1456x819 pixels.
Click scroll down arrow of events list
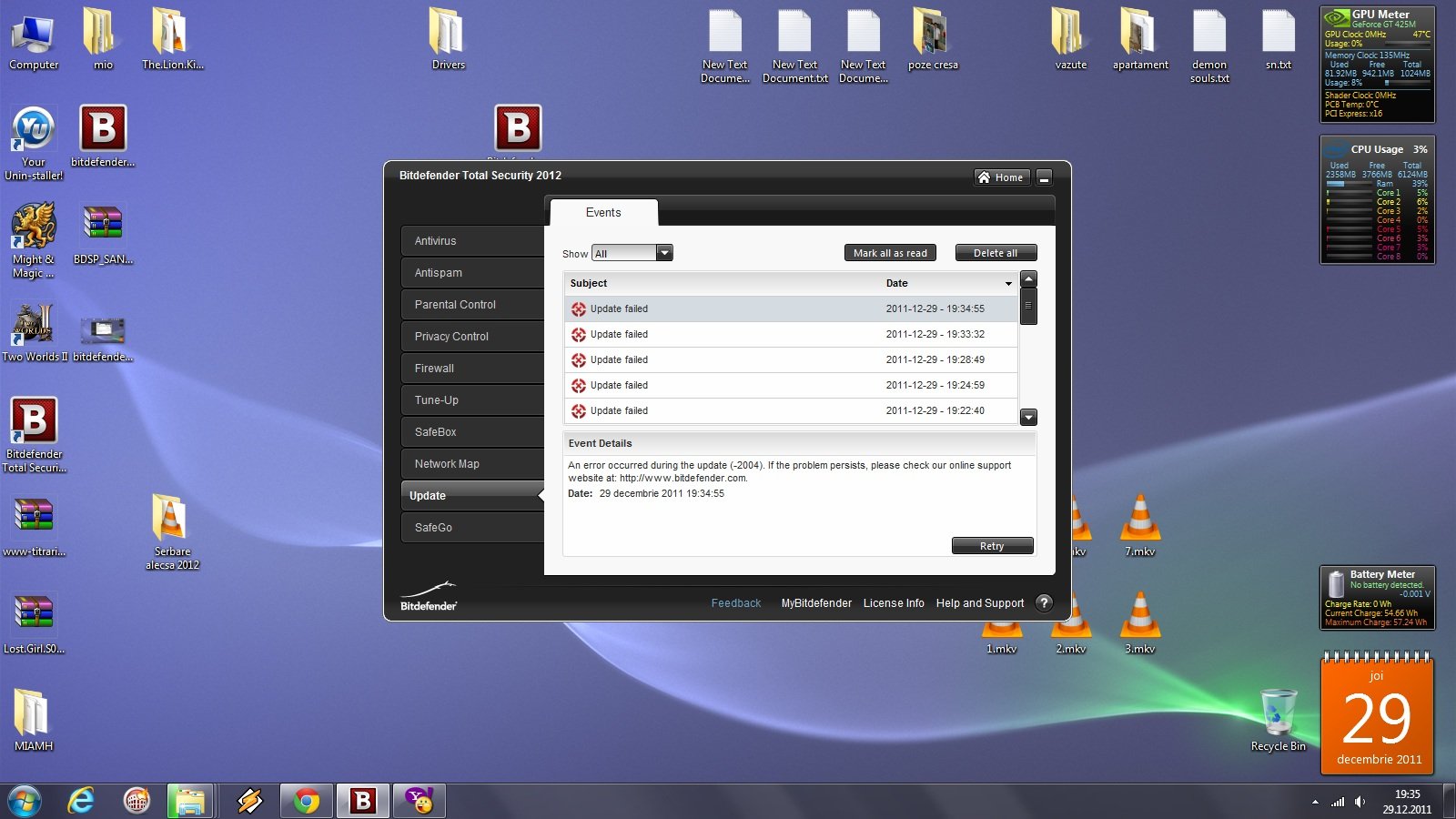[x=1028, y=418]
